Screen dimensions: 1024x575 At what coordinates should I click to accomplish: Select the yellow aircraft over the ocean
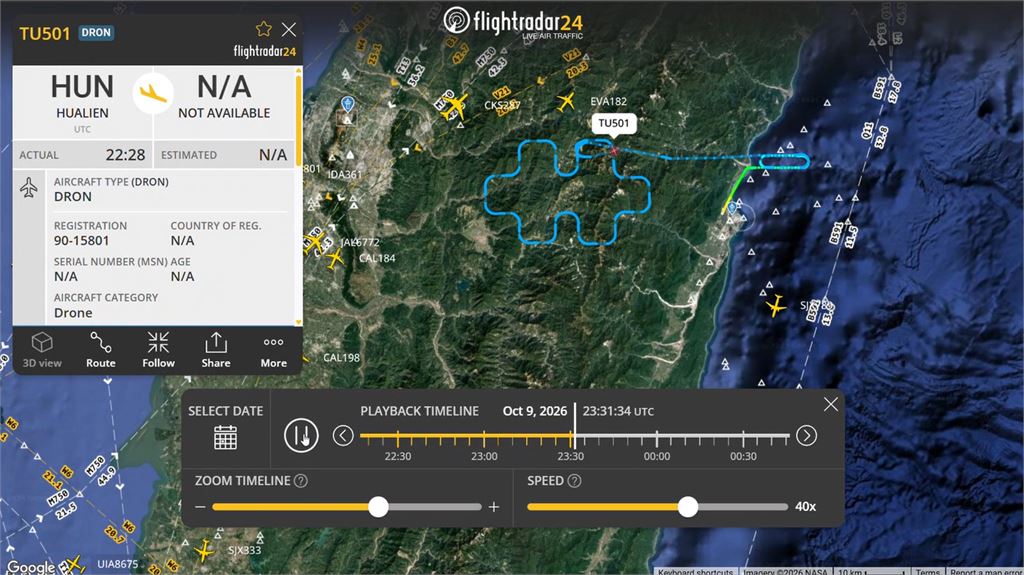tap(775, 306)
